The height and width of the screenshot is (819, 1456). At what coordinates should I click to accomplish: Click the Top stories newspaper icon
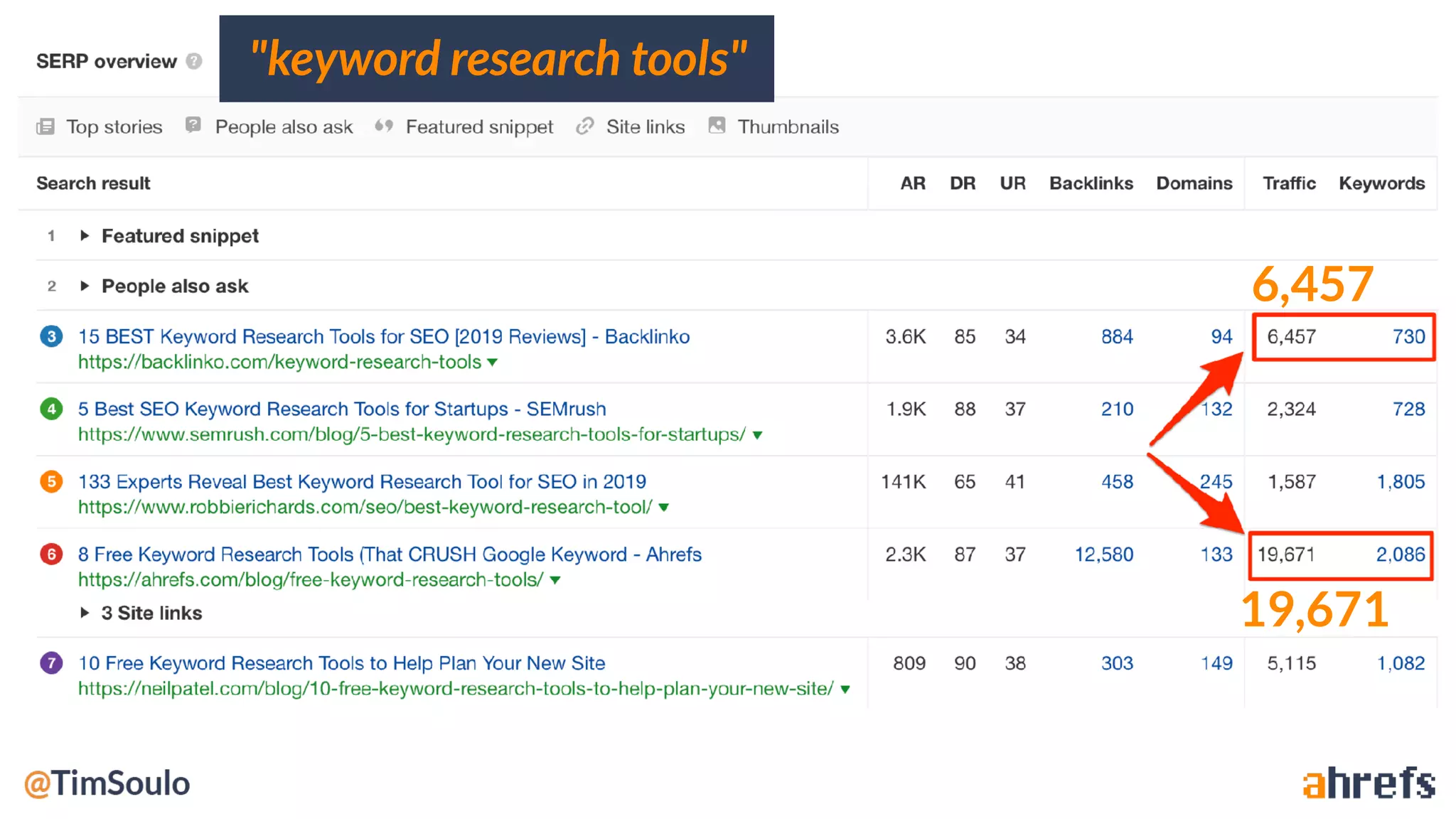click(45, 127)
